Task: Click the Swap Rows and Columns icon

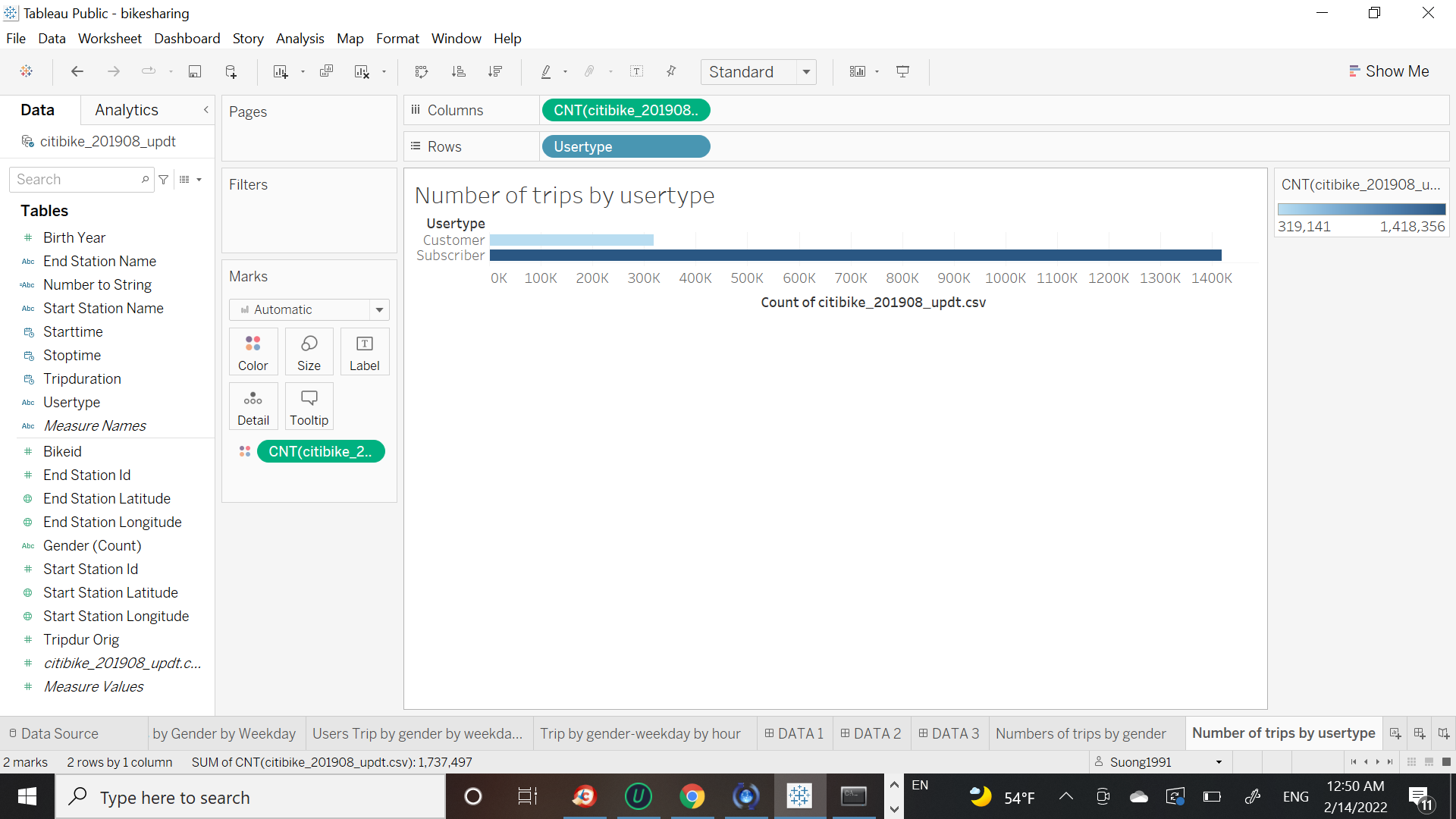Action: pos(422,71)
